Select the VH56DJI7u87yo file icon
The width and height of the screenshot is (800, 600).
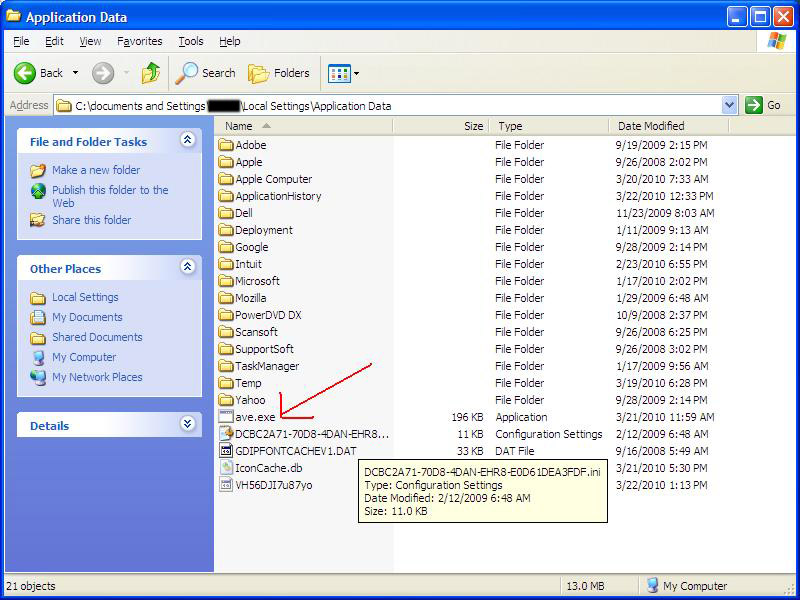[226, 485]
